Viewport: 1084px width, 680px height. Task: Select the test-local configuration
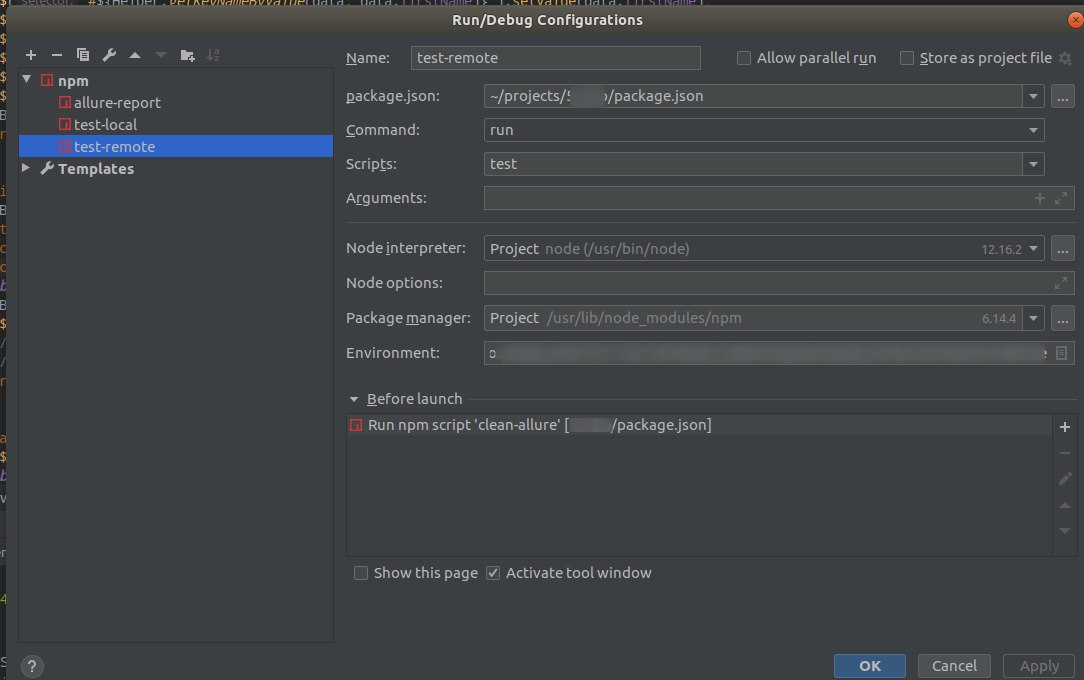click(x=105, y=125)
